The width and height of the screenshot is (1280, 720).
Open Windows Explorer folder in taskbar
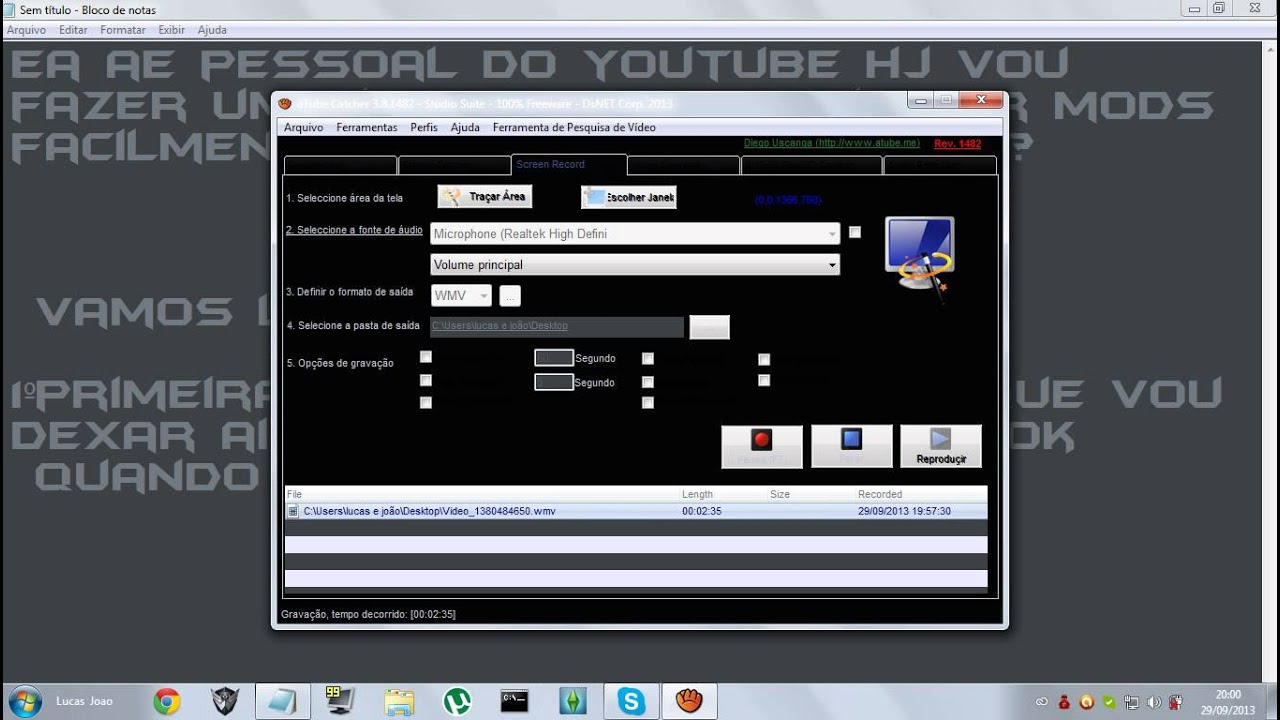[x=399, y=701]
